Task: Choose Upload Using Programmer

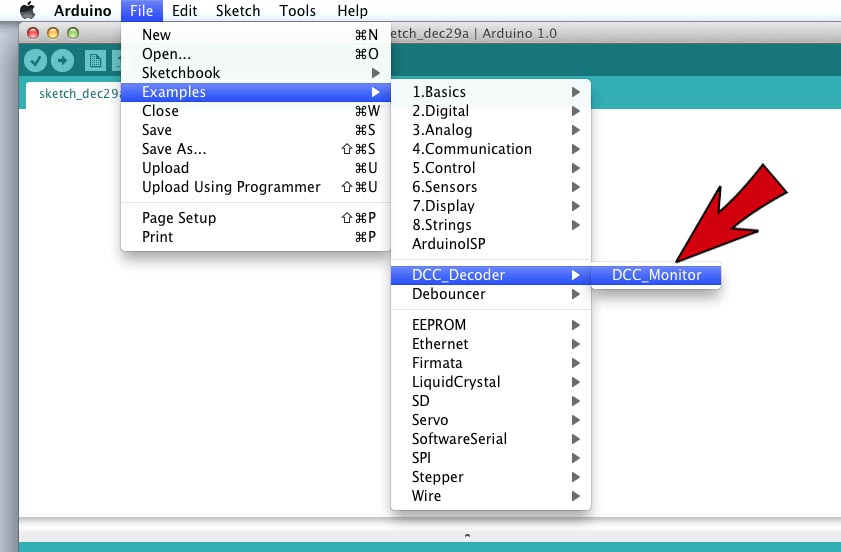Action: click(x=256, y=187)
